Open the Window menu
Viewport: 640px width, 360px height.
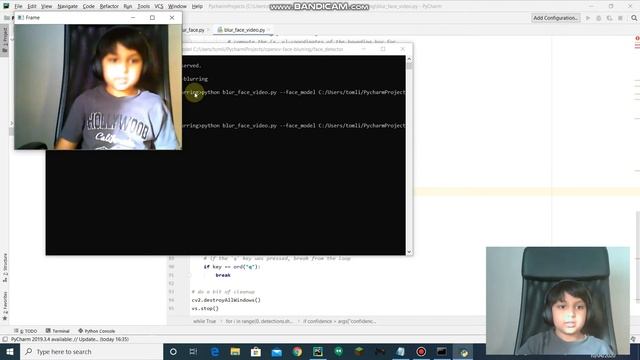(177, 6)
